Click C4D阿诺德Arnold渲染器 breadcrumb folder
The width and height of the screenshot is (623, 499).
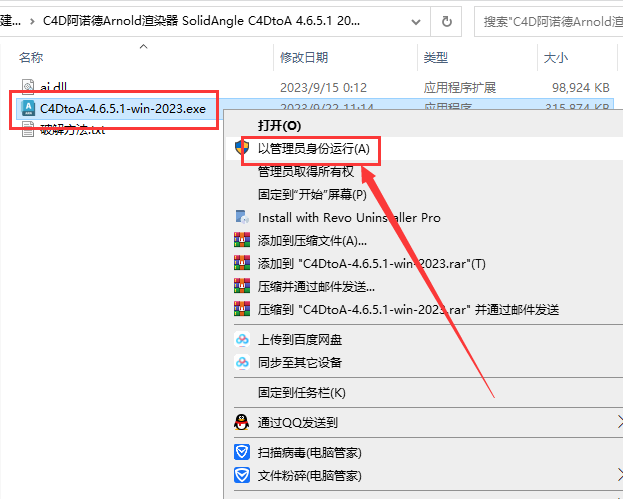[x=201, y=21]
